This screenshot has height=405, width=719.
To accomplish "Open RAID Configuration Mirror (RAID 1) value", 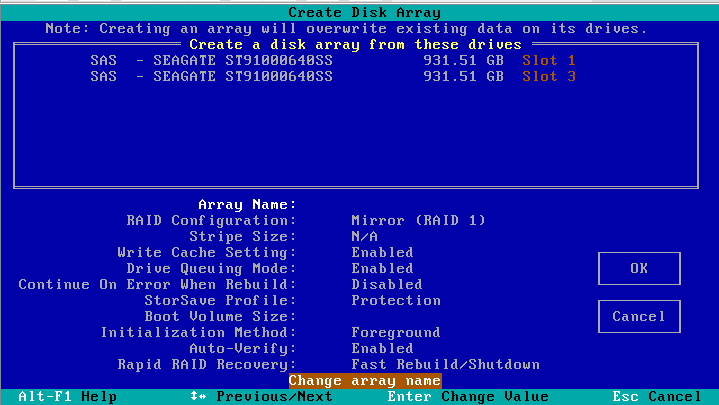I will pos(417,220).
